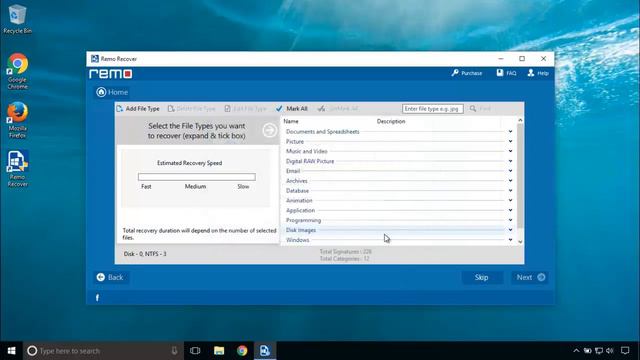Viewport: 640px width, 360px height.
Task: Expand Documents and Spreadsheets category
Action: pyautogui.click(x=510, y=131)
